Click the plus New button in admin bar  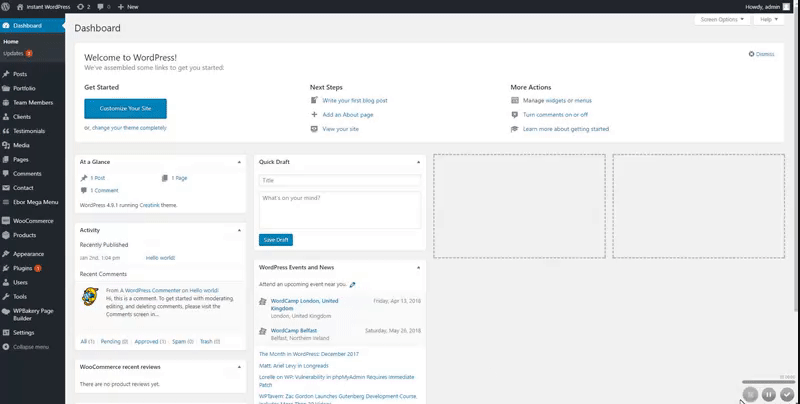pos(128,7)
